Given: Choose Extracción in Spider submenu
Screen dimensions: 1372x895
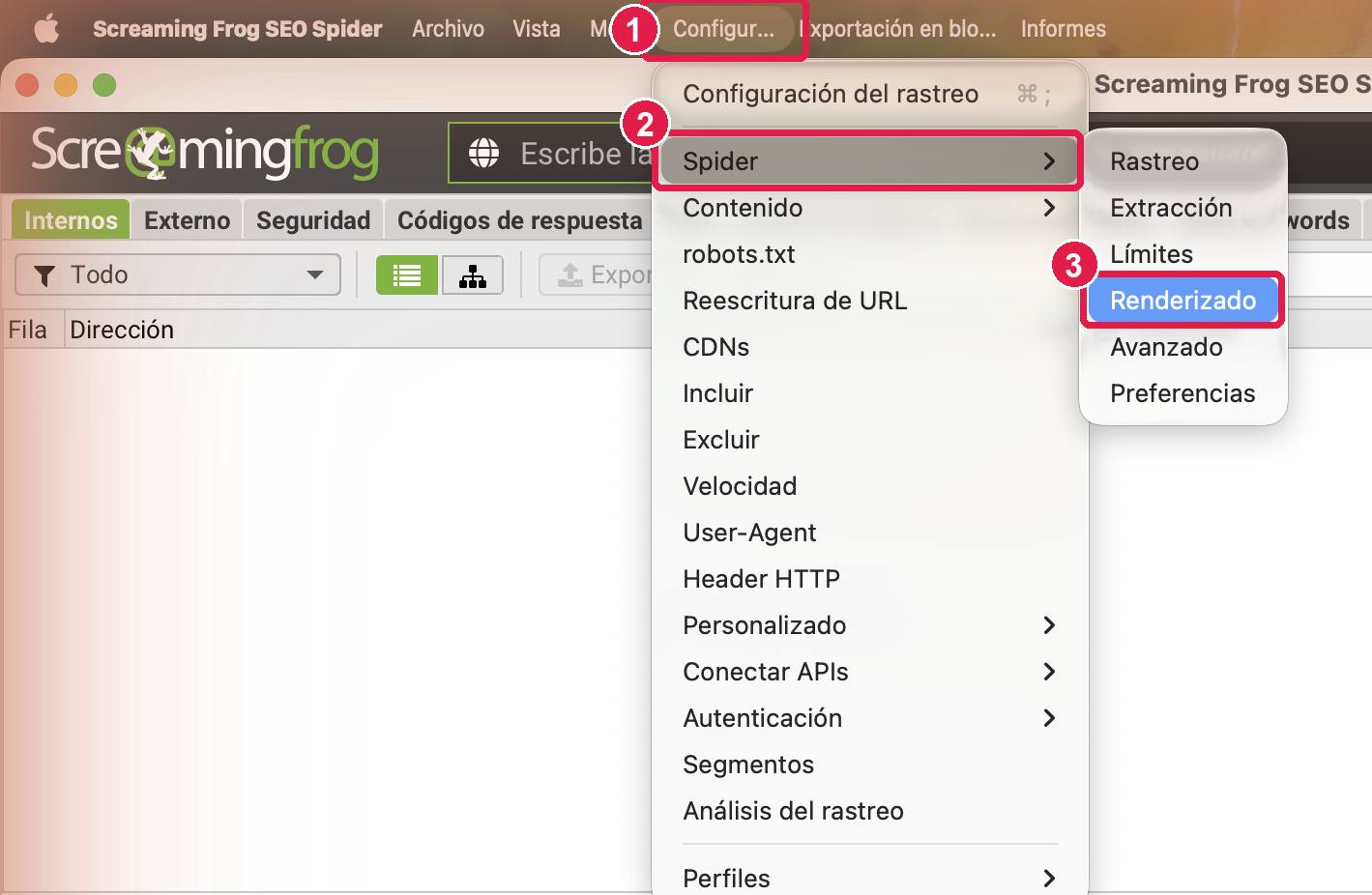Looking at the screenshot, I should [1182, 208].
